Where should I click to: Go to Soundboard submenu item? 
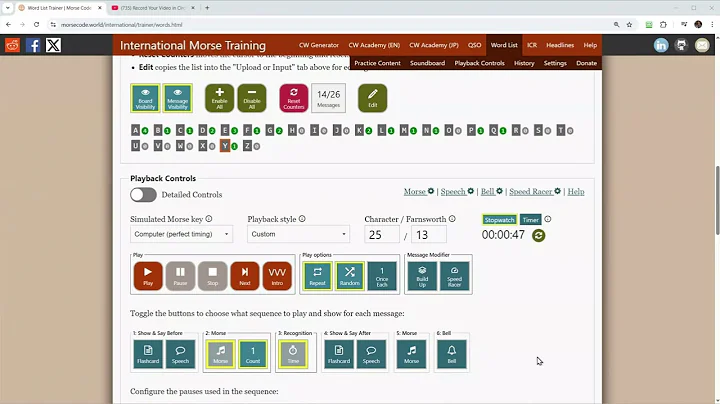(x=427, y=63)
